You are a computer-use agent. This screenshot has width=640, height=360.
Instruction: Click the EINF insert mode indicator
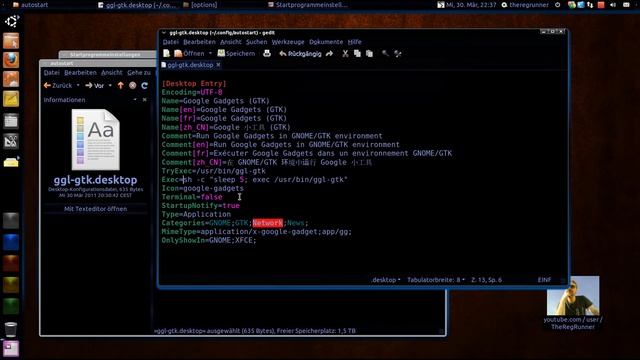pyautogui.click(x=544, y=280)
